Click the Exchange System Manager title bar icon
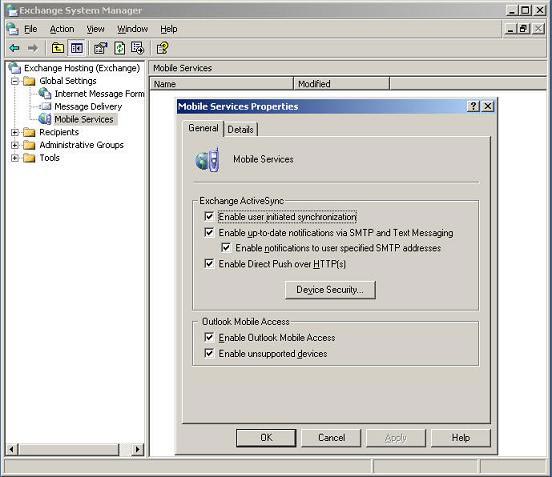This screenshot has width=552, height=477. click(x=12, y=11)
